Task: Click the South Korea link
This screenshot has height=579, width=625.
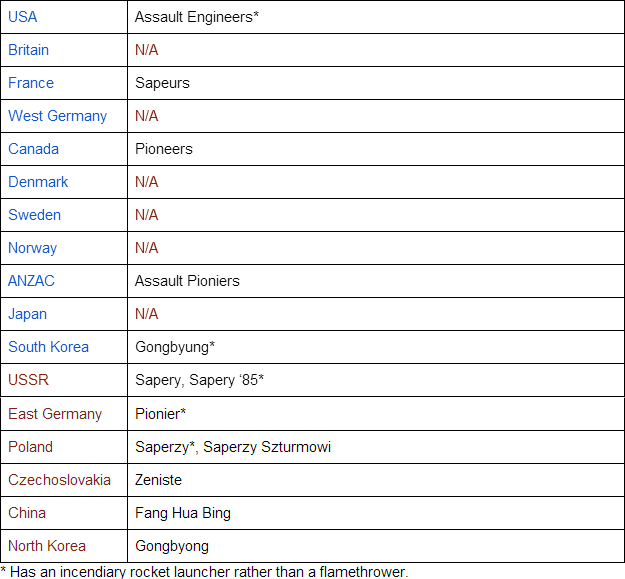Action: tap(48, 347)
